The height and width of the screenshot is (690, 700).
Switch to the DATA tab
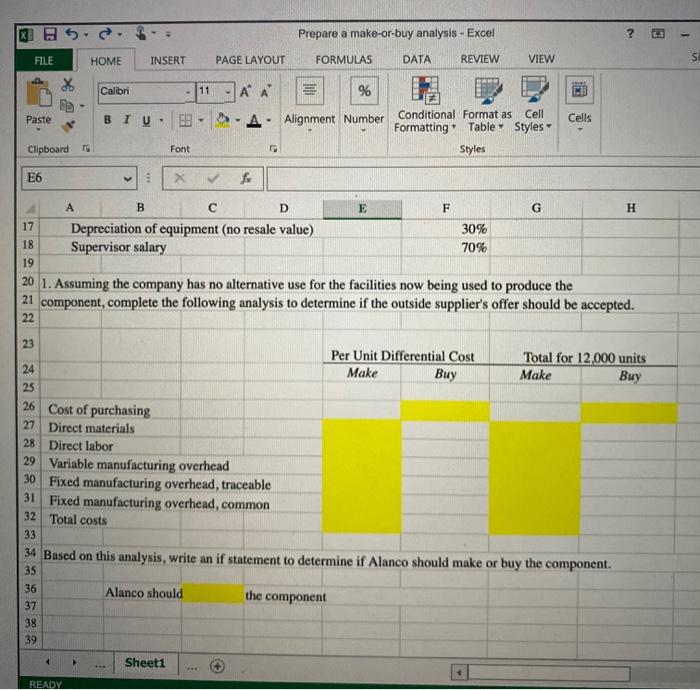pyautogui.click(x=417, y=59)
